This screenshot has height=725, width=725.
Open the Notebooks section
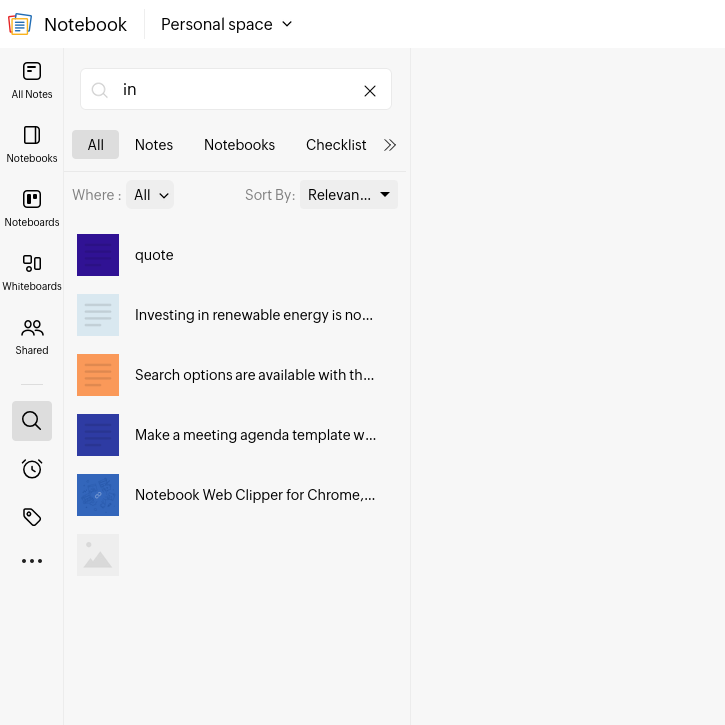(x=32, y=144)
